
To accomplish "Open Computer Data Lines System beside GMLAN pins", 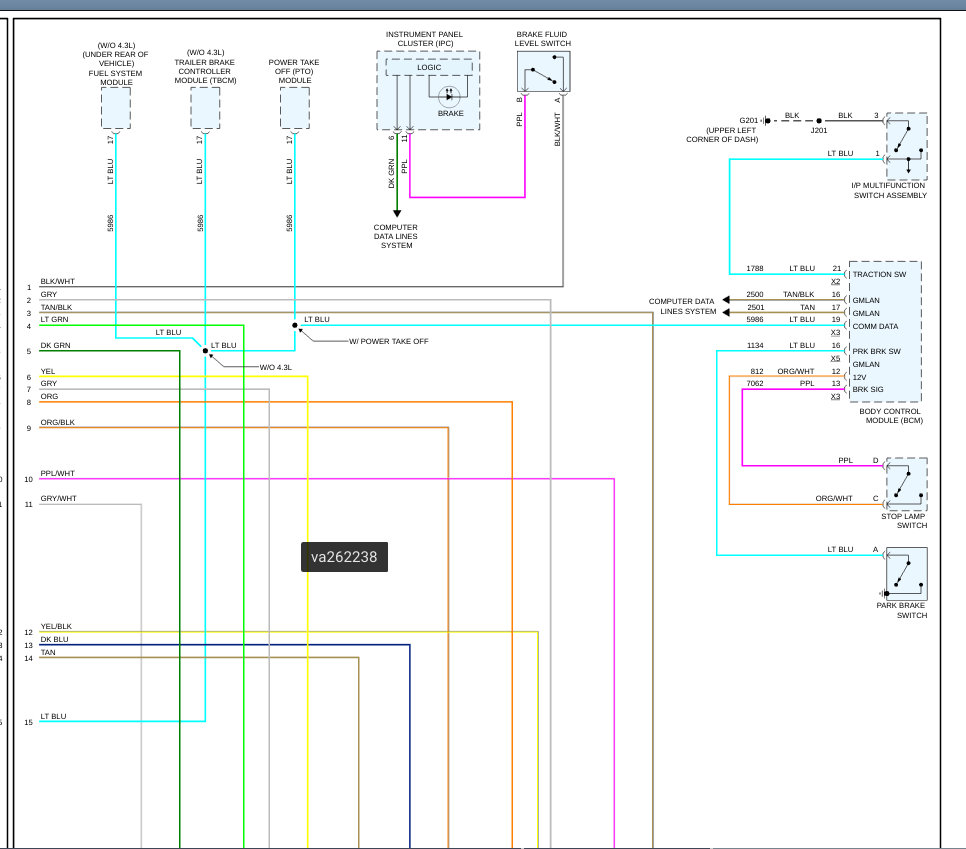I will point(682,306).
